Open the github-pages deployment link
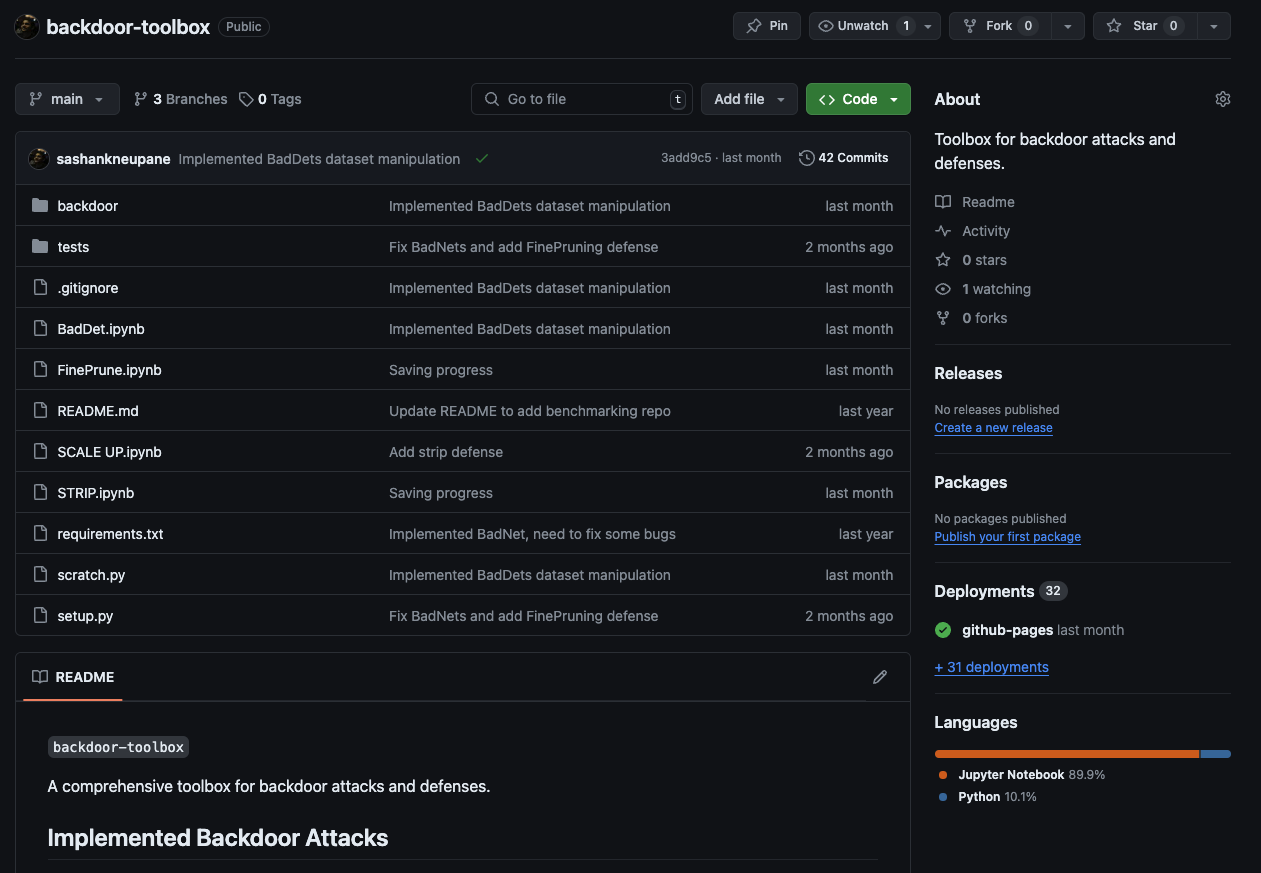 (x=1007, y=630)
